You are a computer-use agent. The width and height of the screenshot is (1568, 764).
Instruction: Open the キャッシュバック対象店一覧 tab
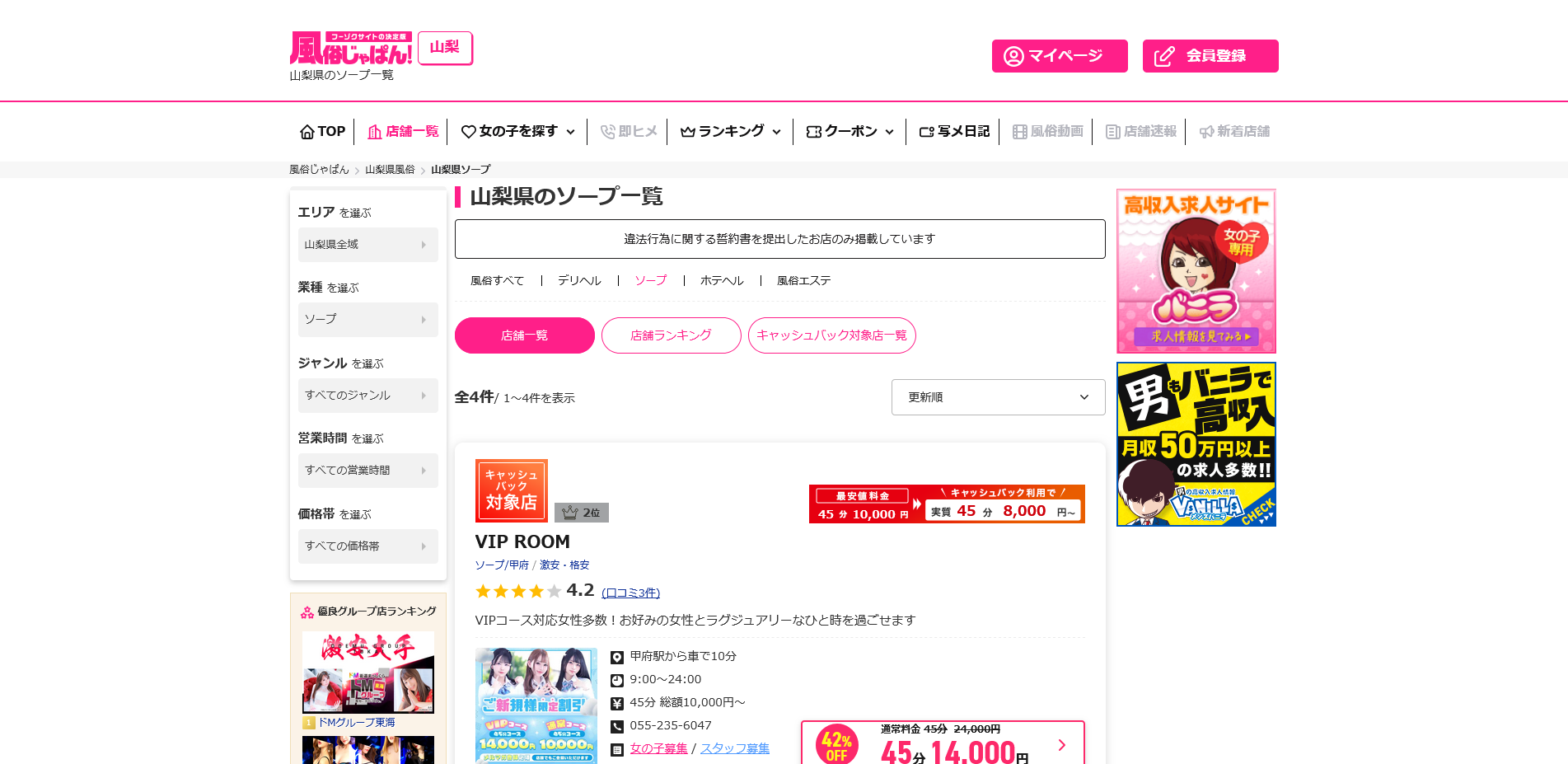831,335
